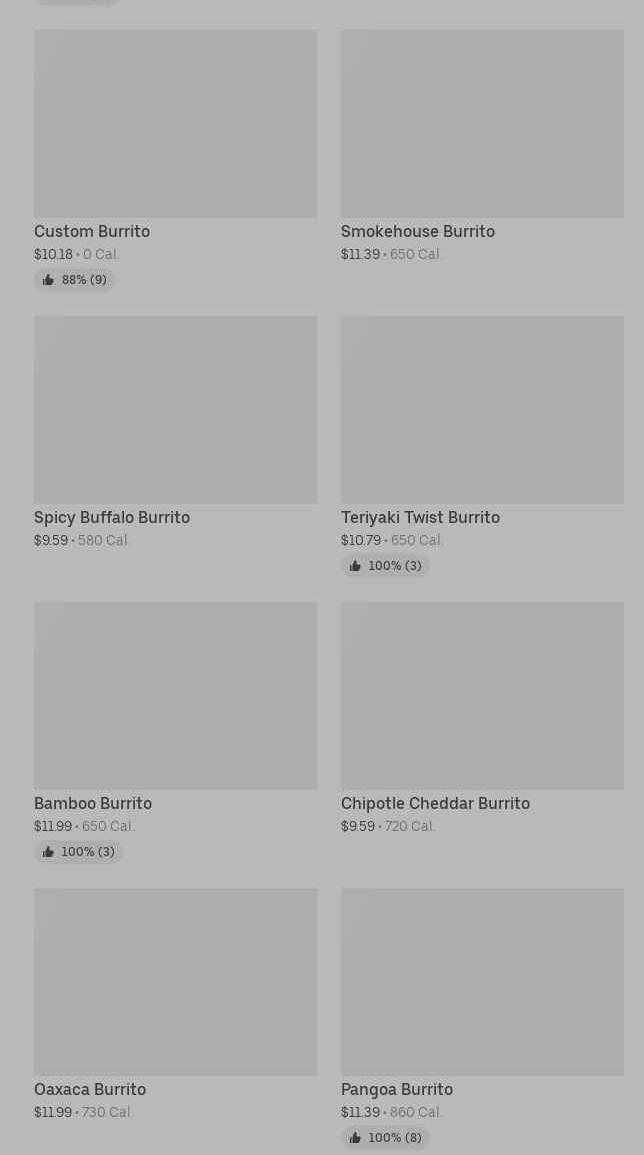Select the Spicy Buffalo Burrito photo
Viewport: 644px width, 1155px height.
pyautogui.click(x=175, y=410)
